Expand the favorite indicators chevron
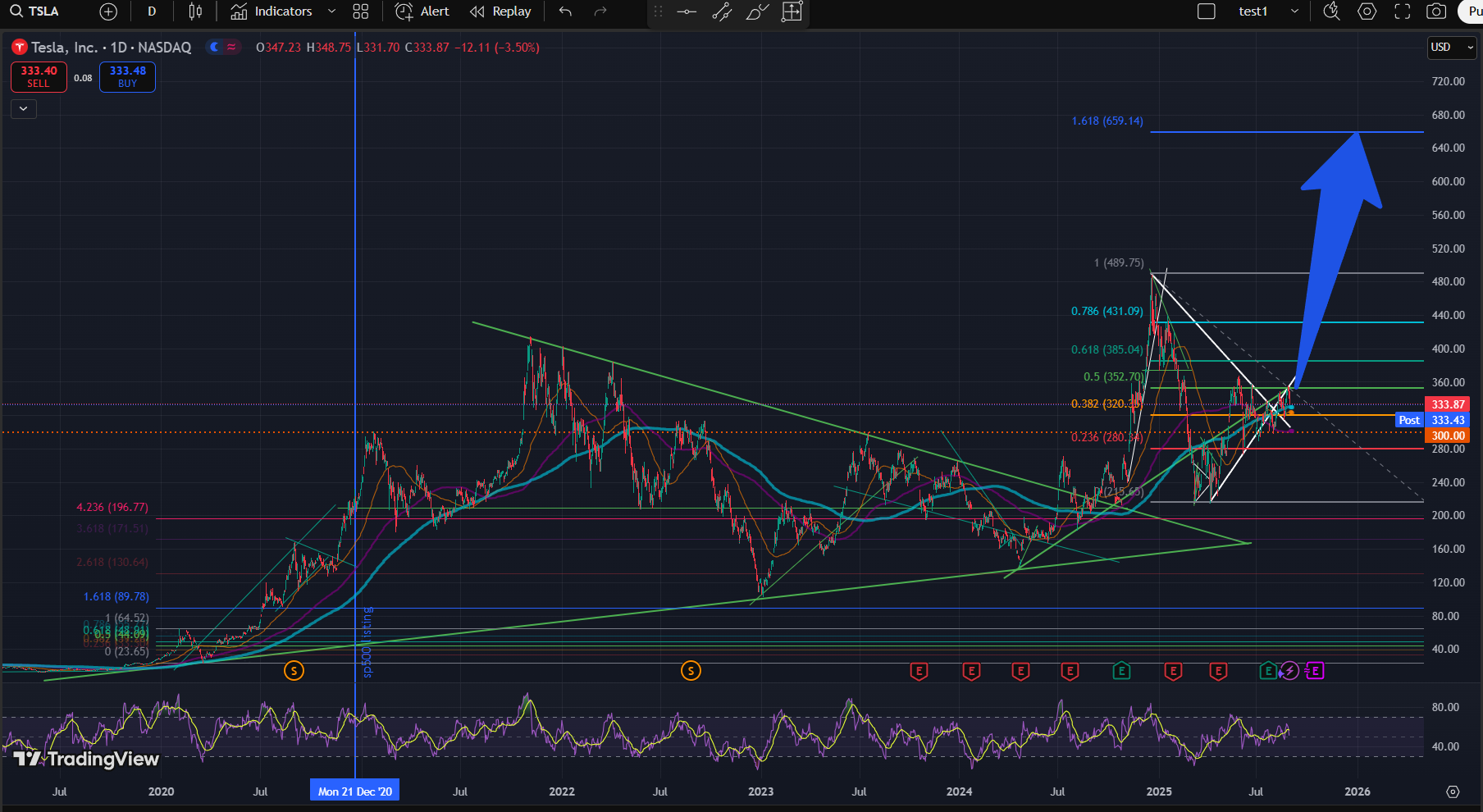 (x=331, y=11)
